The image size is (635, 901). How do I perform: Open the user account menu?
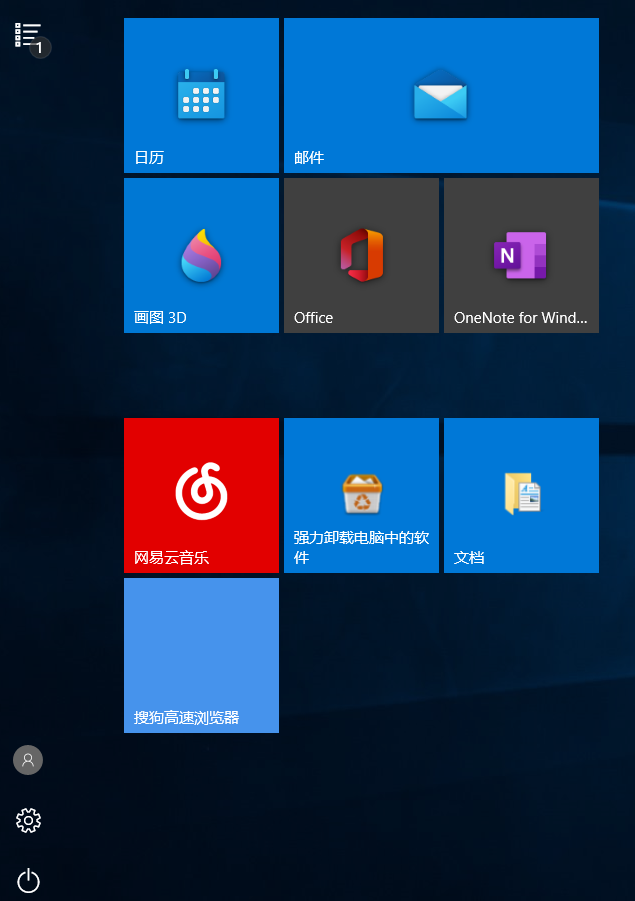[28, 760]
